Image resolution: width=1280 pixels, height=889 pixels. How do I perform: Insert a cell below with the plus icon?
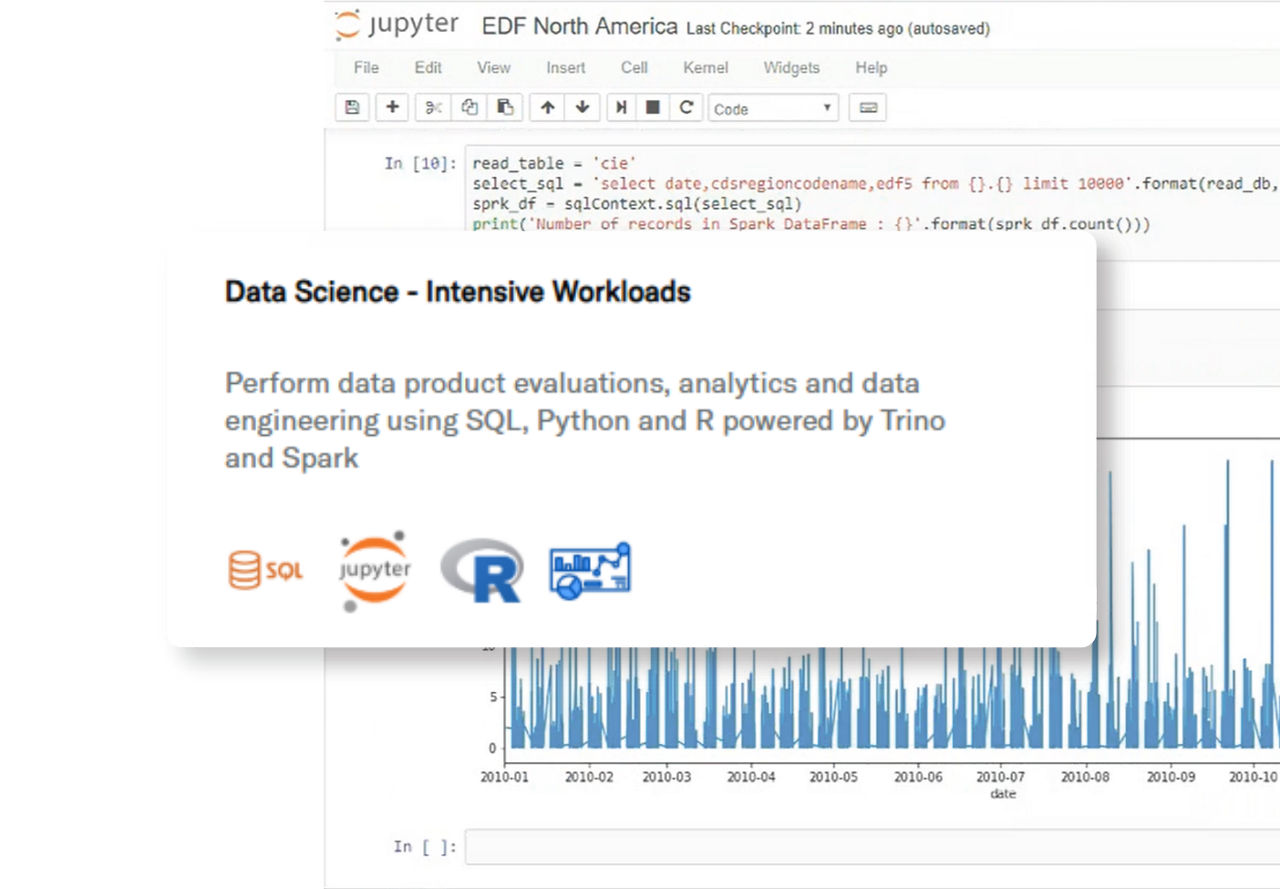(x=392, y=108)
